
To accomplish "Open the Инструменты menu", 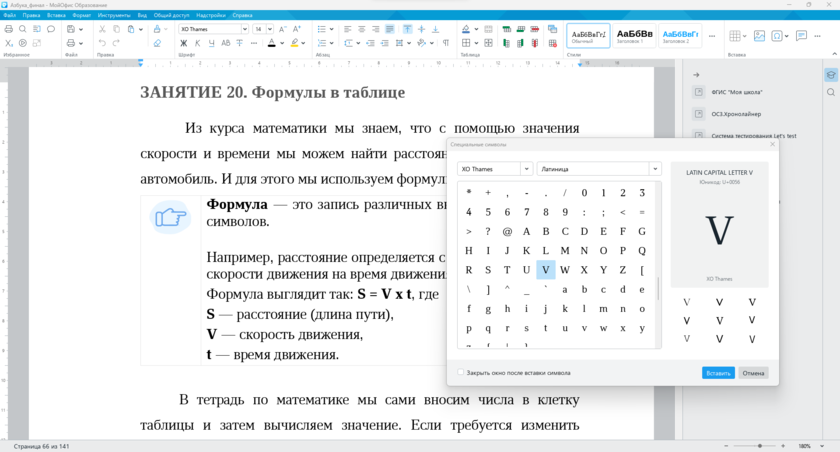I will pos(114,16).
